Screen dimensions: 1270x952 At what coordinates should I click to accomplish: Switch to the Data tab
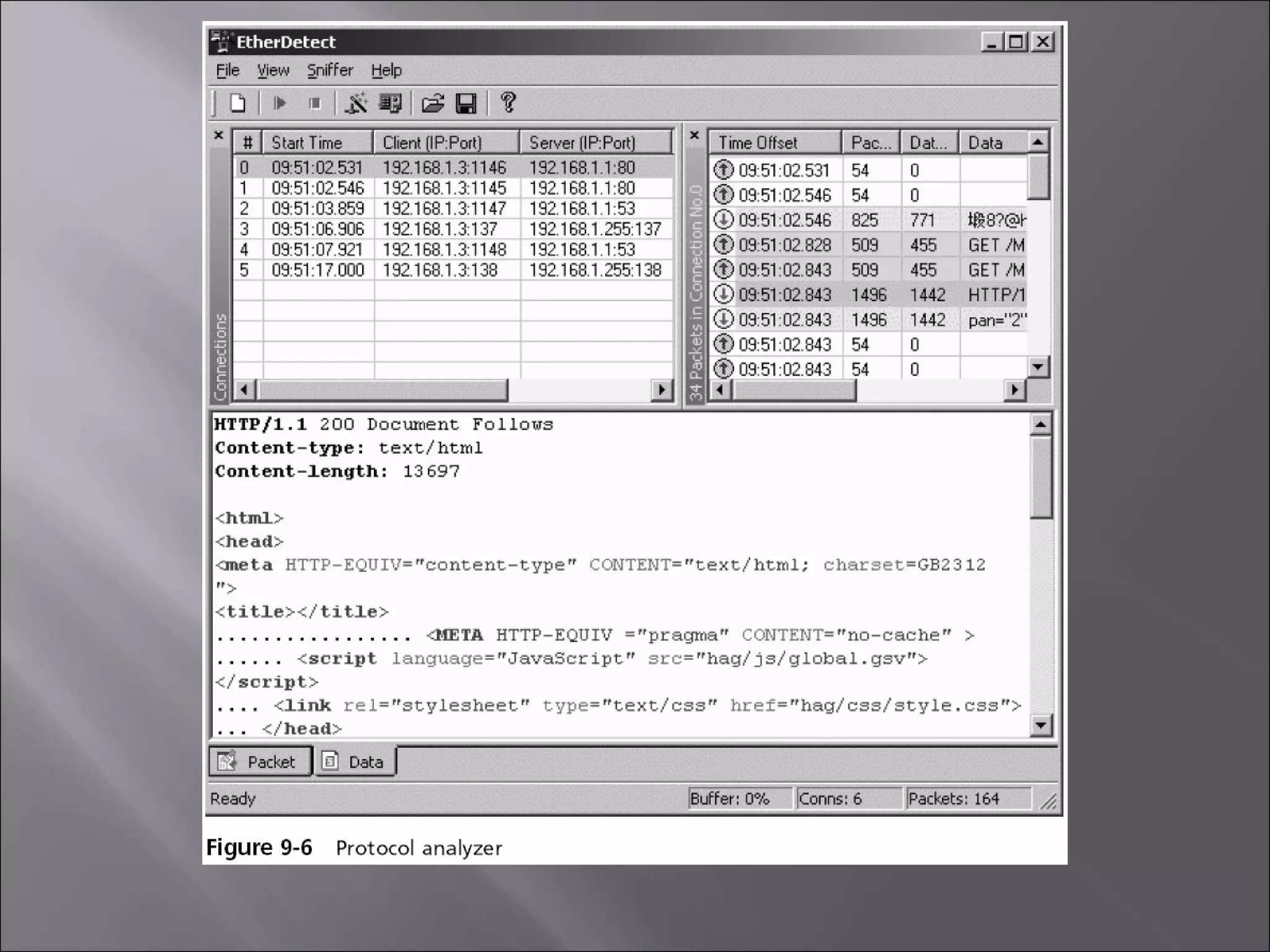click(355, 762)
